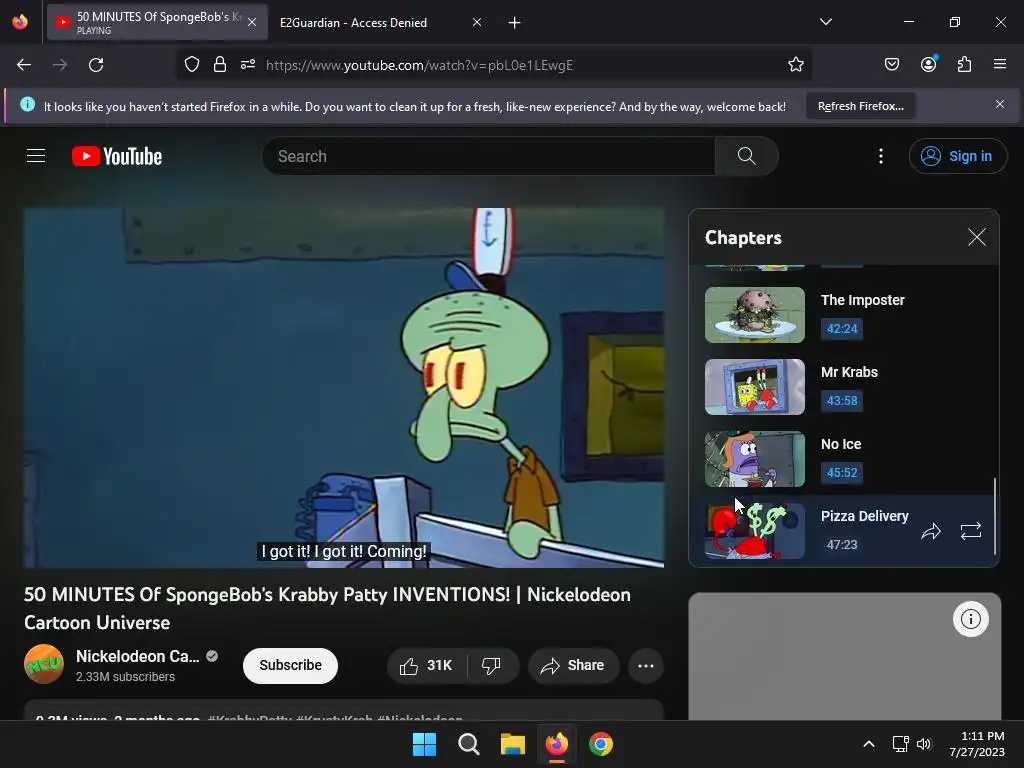Viewport: 1024px width, 768px height.
Task: Open the Firefox account icon
Action: point(928,65)
